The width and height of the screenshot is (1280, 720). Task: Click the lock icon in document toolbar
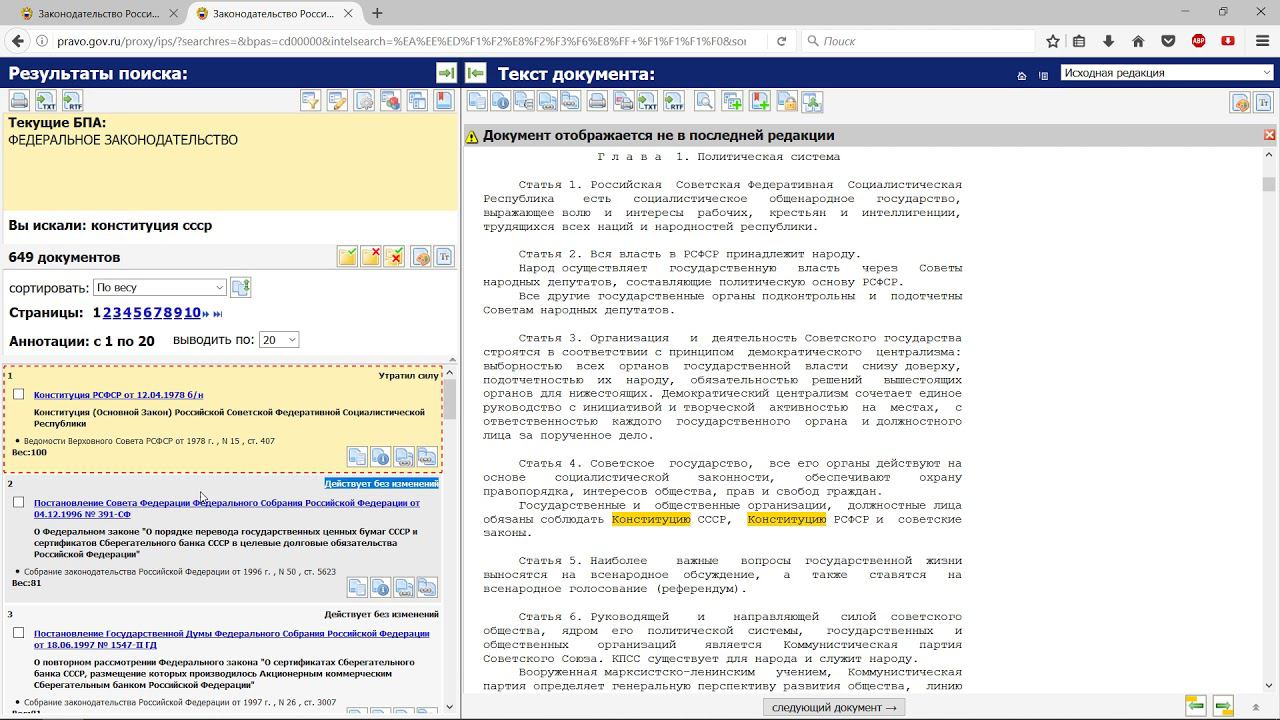click(x=786, y=101)
